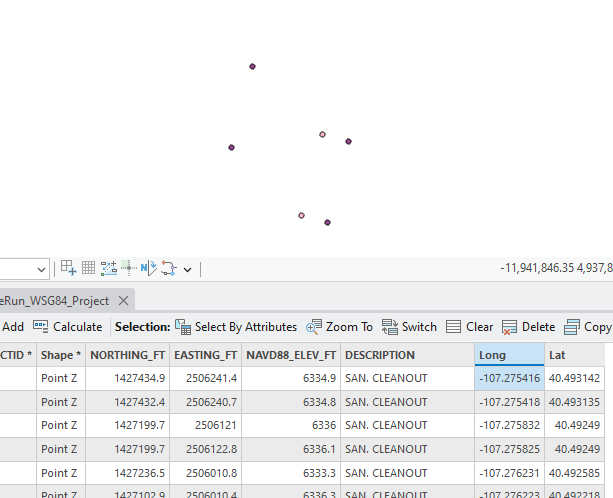Click the northing cell 1427236.5
The width and height of the screenshot is (613, 498).
(127, 473)
